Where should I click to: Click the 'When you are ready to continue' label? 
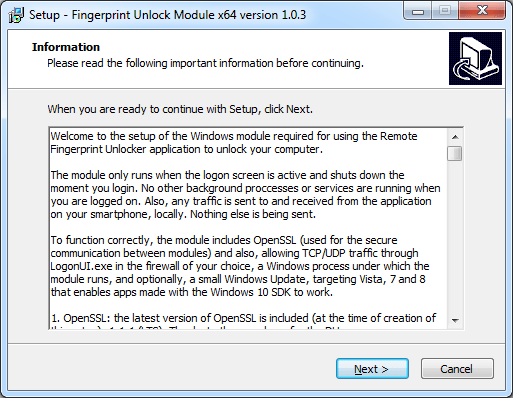[x=180, y=109]
